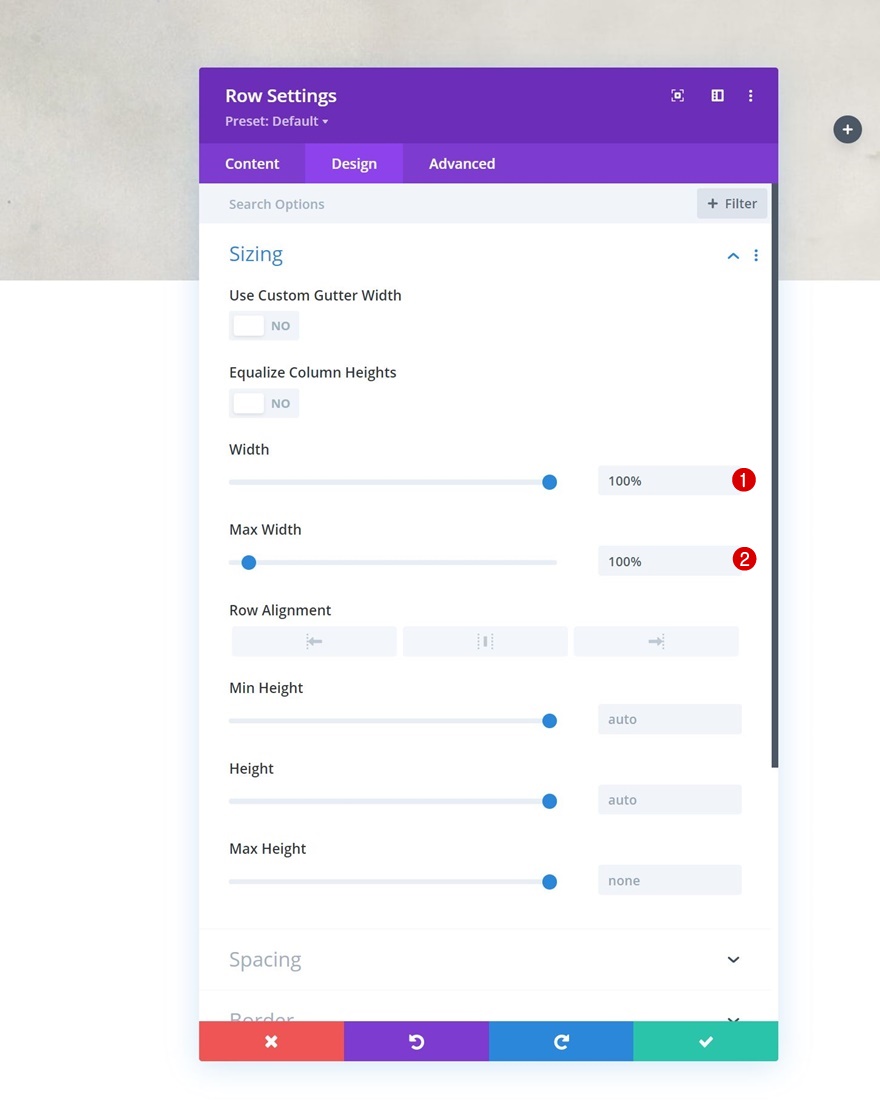
Task: Open the Sizing section options menu
Action: (x=756, y=255)
